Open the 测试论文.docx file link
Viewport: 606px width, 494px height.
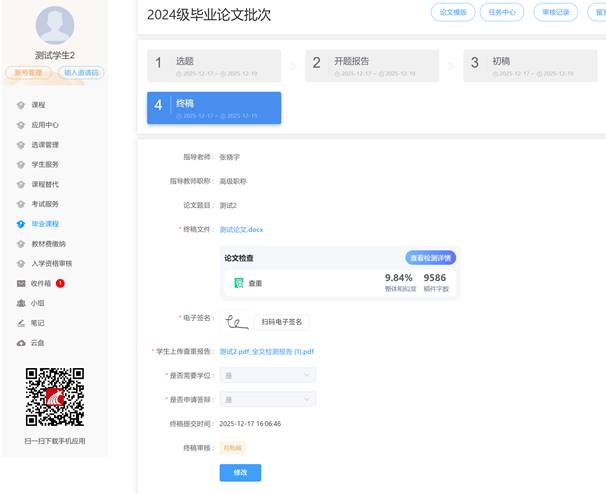pos(241,229)
